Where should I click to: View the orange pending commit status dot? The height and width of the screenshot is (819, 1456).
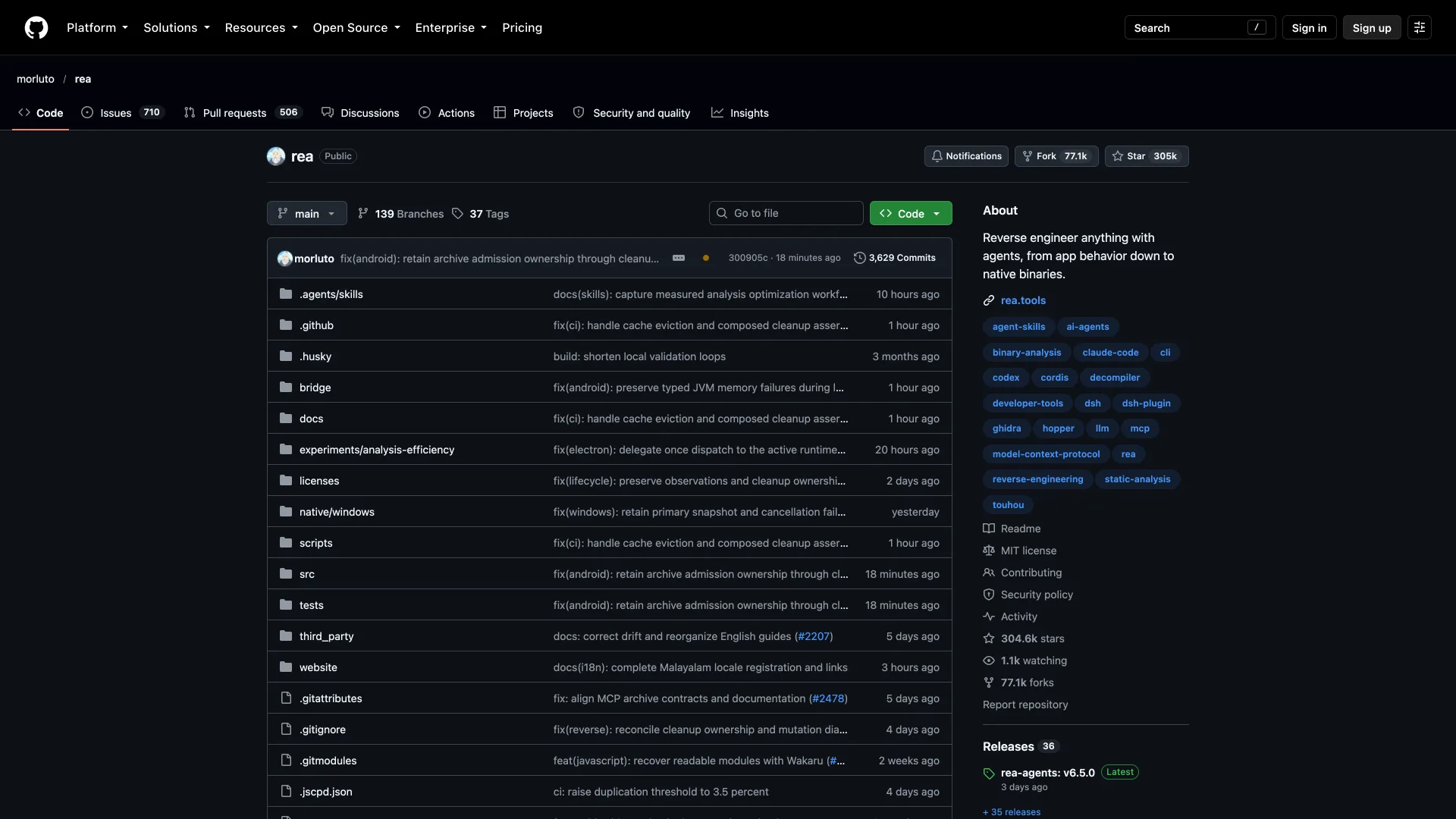706,258
